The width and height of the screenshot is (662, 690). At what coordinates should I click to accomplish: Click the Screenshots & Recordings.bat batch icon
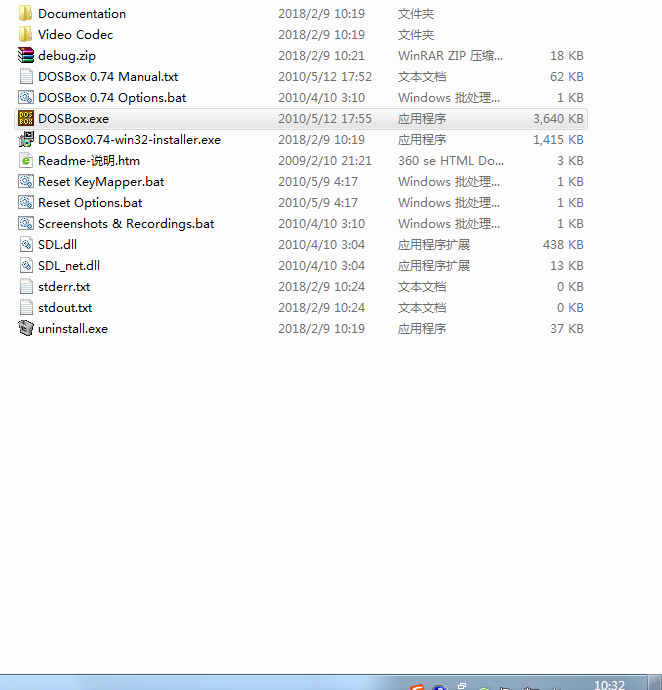[26, 224]
